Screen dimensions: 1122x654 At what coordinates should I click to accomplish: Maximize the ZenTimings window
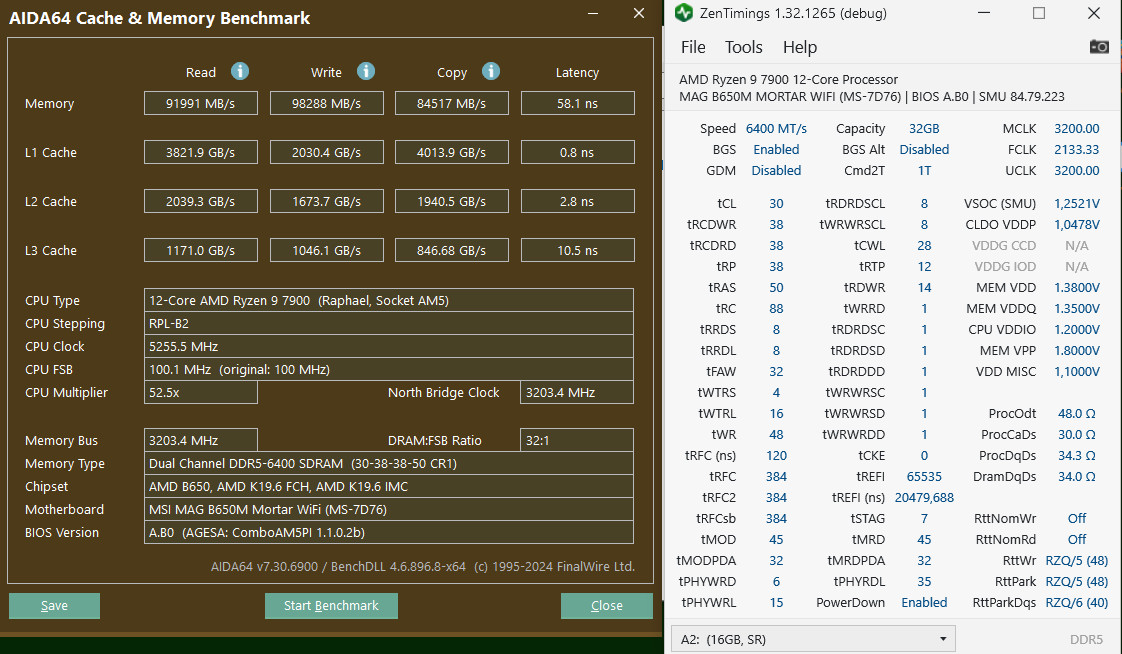coord(1039,13)
